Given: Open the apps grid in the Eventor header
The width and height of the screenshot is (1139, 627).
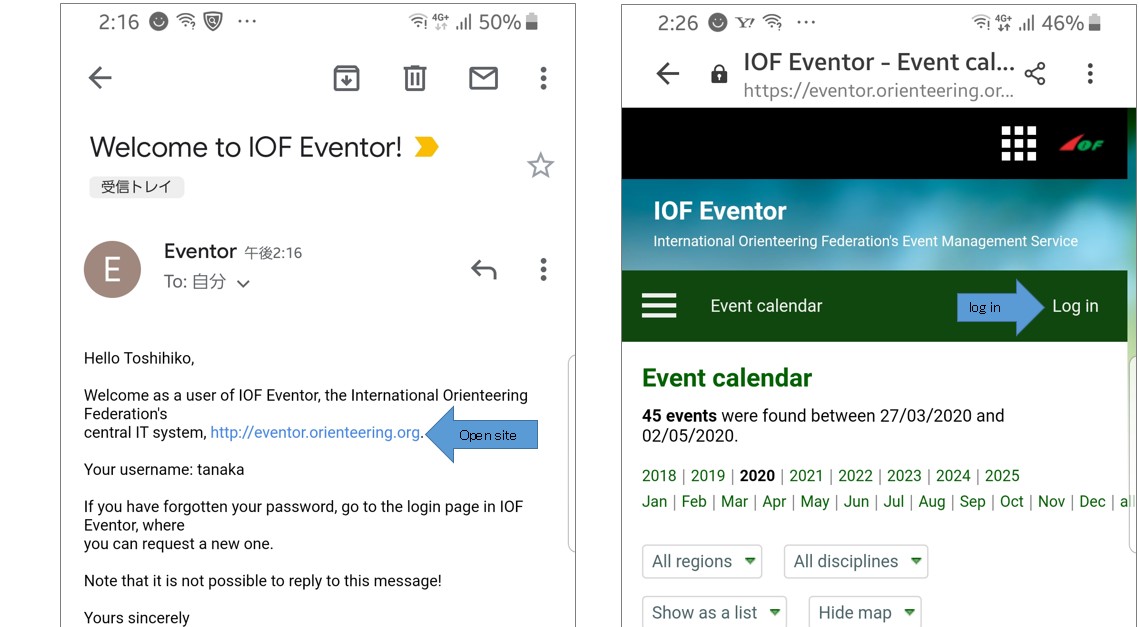Looking at the screenshot, I should [x=1018, y=143].
